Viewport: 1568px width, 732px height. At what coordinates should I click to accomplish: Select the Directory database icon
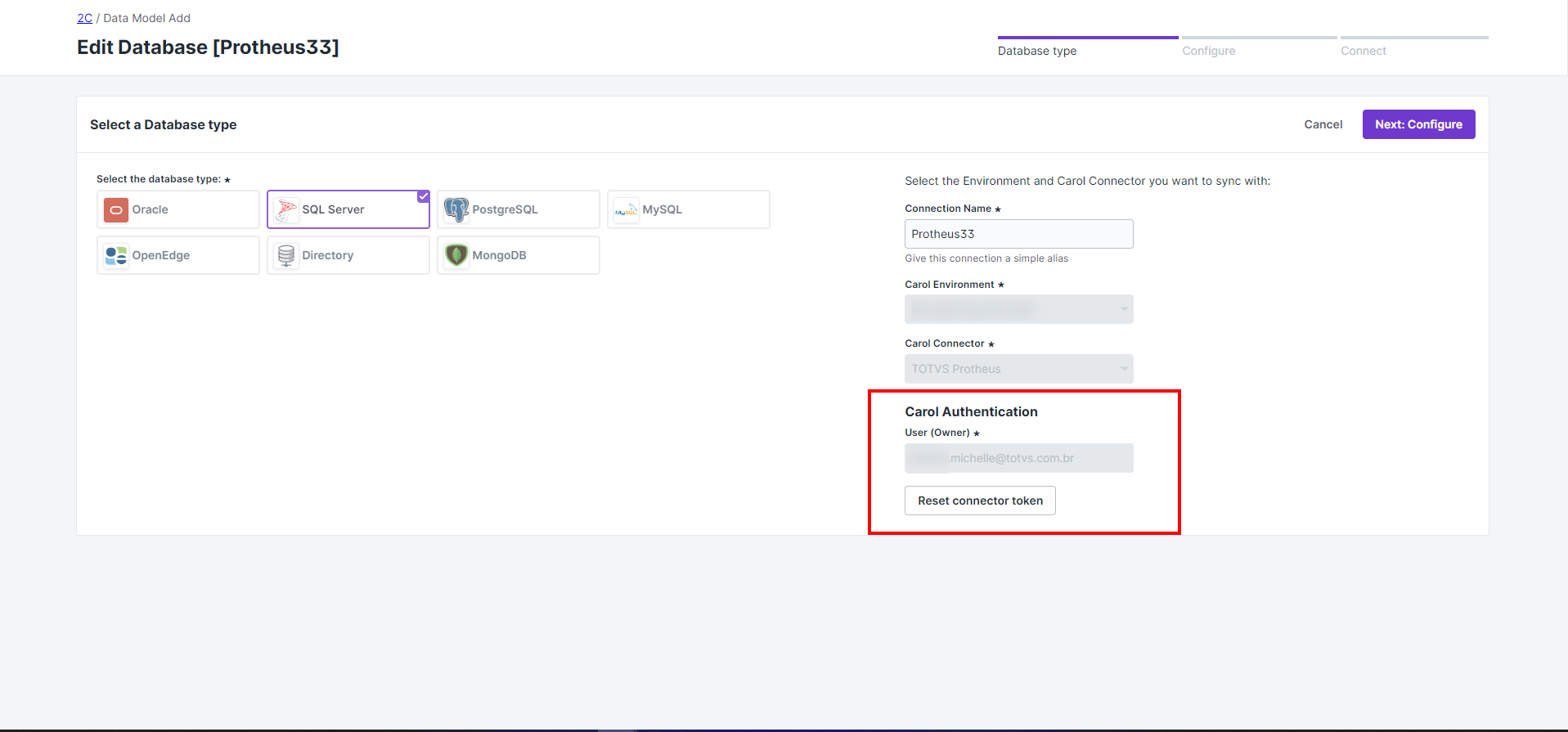coord(286,256)
